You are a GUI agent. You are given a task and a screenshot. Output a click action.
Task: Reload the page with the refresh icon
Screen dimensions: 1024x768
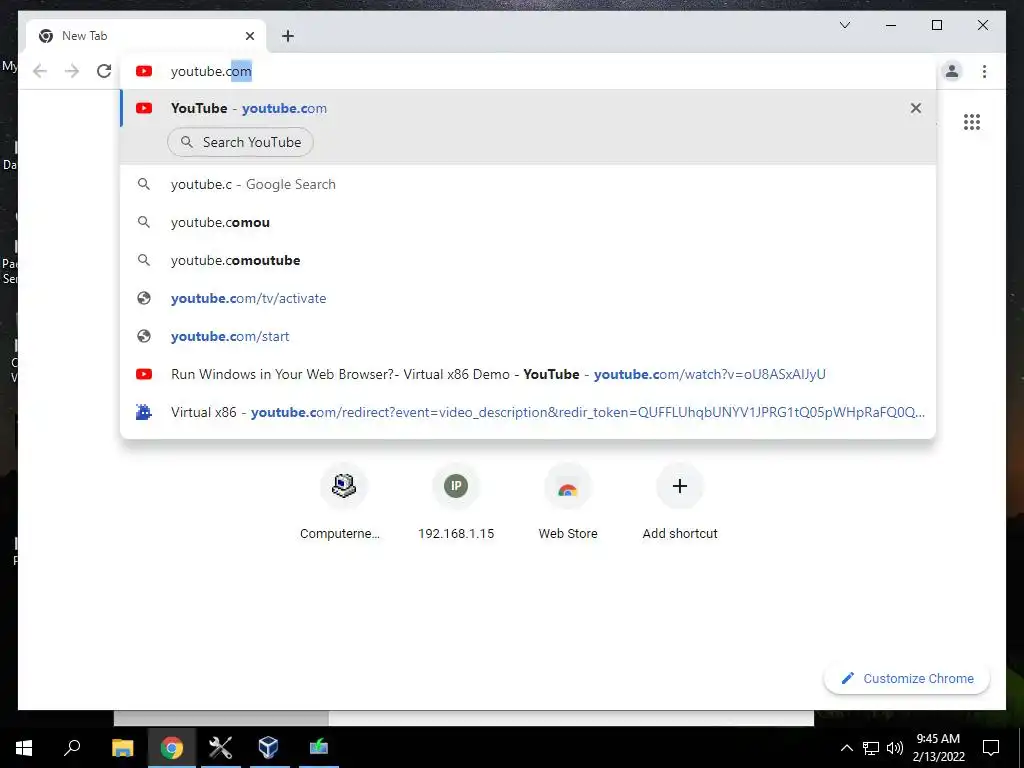click(104, 71)
